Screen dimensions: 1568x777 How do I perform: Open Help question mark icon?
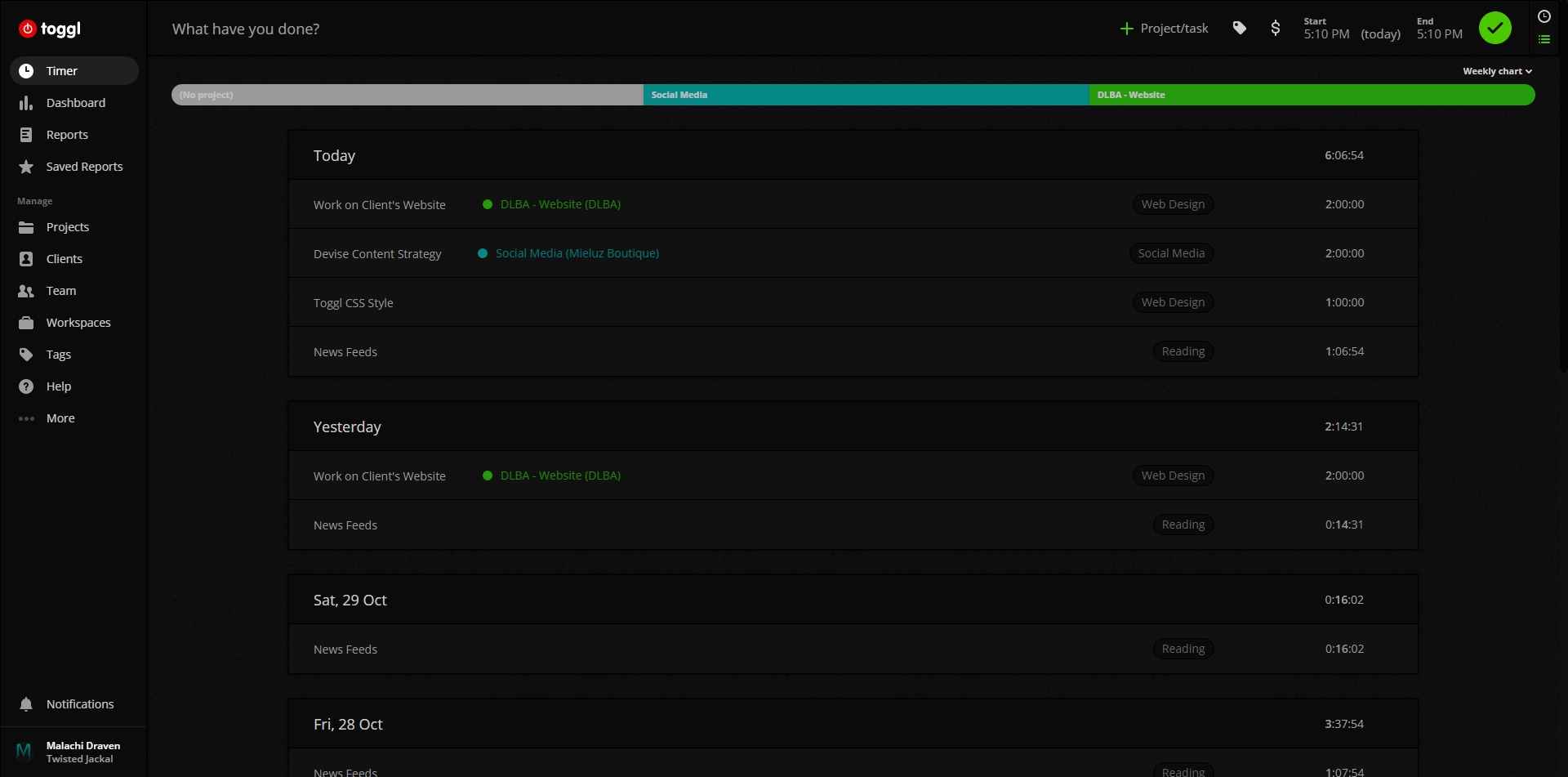[x=26, y=386]
